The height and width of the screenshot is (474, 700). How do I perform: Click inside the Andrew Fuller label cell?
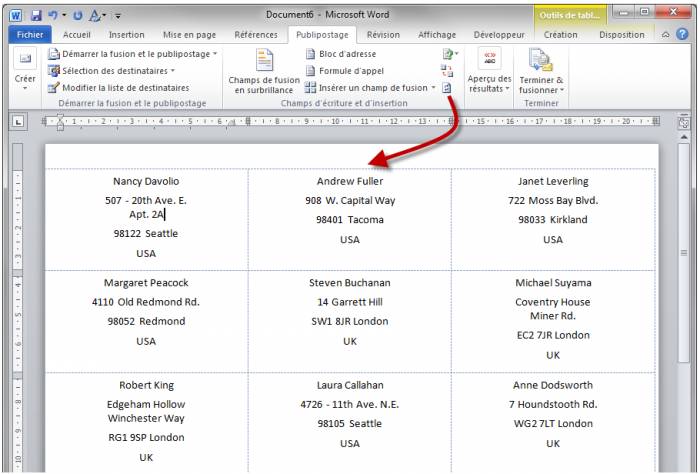click(349, 210)
